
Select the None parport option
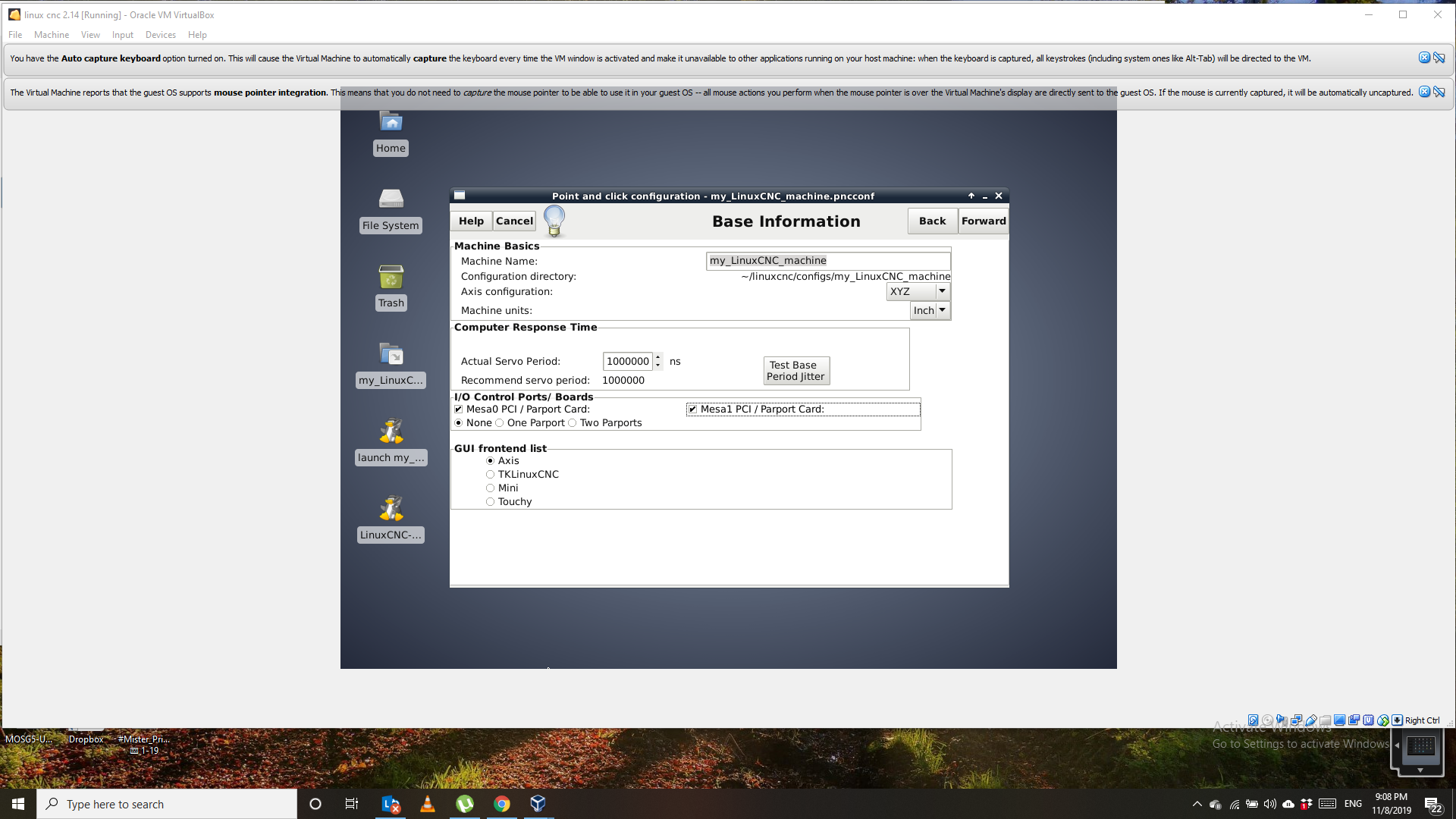458,422
